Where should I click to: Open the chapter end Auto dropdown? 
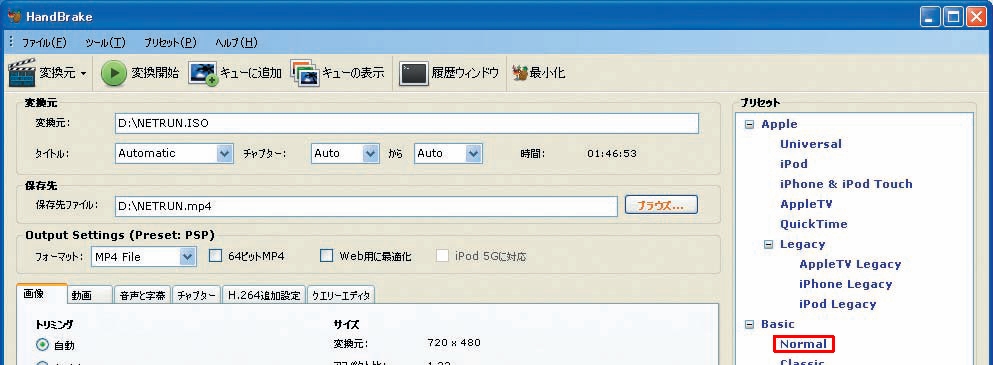click(448, 153)
